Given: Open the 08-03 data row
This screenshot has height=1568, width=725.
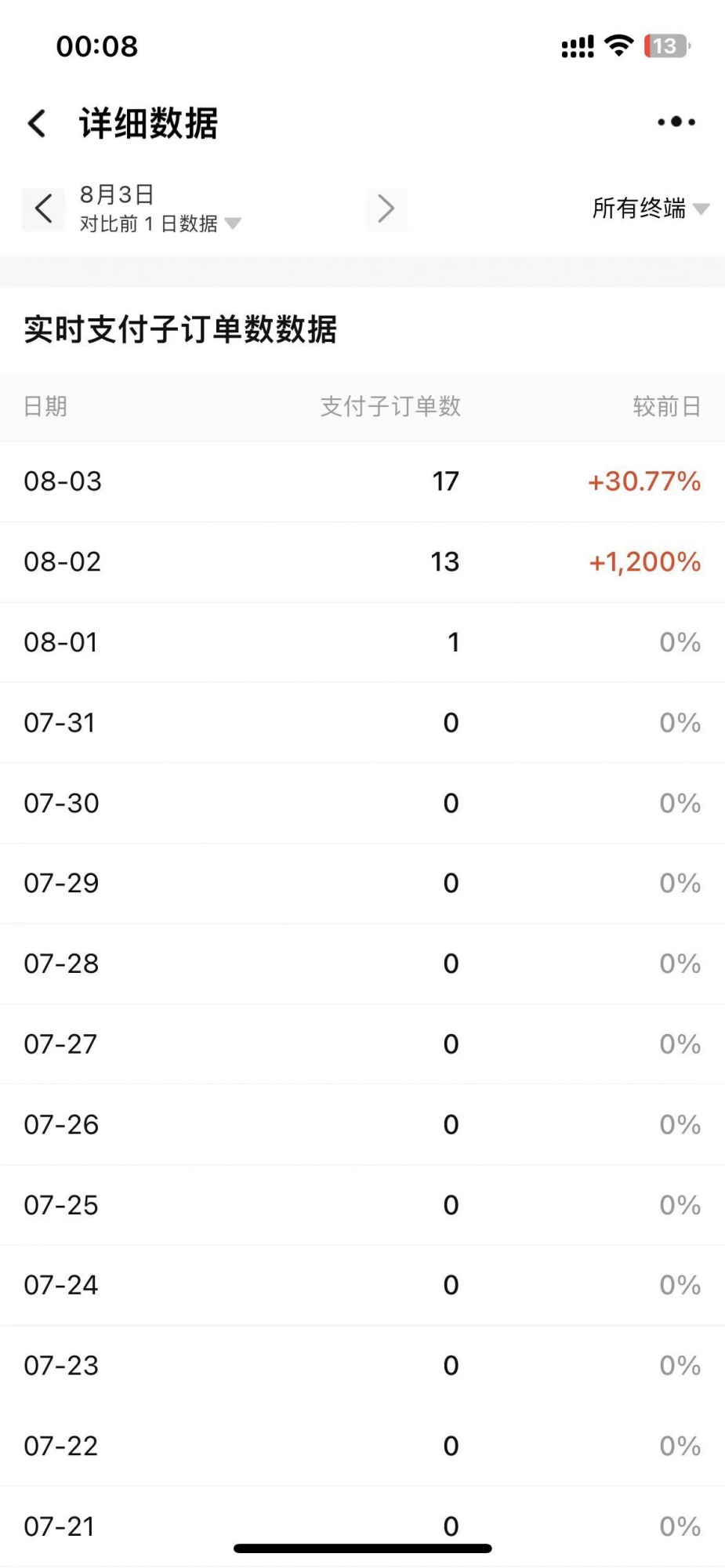Looking at the screenshot, I should 362,481.
